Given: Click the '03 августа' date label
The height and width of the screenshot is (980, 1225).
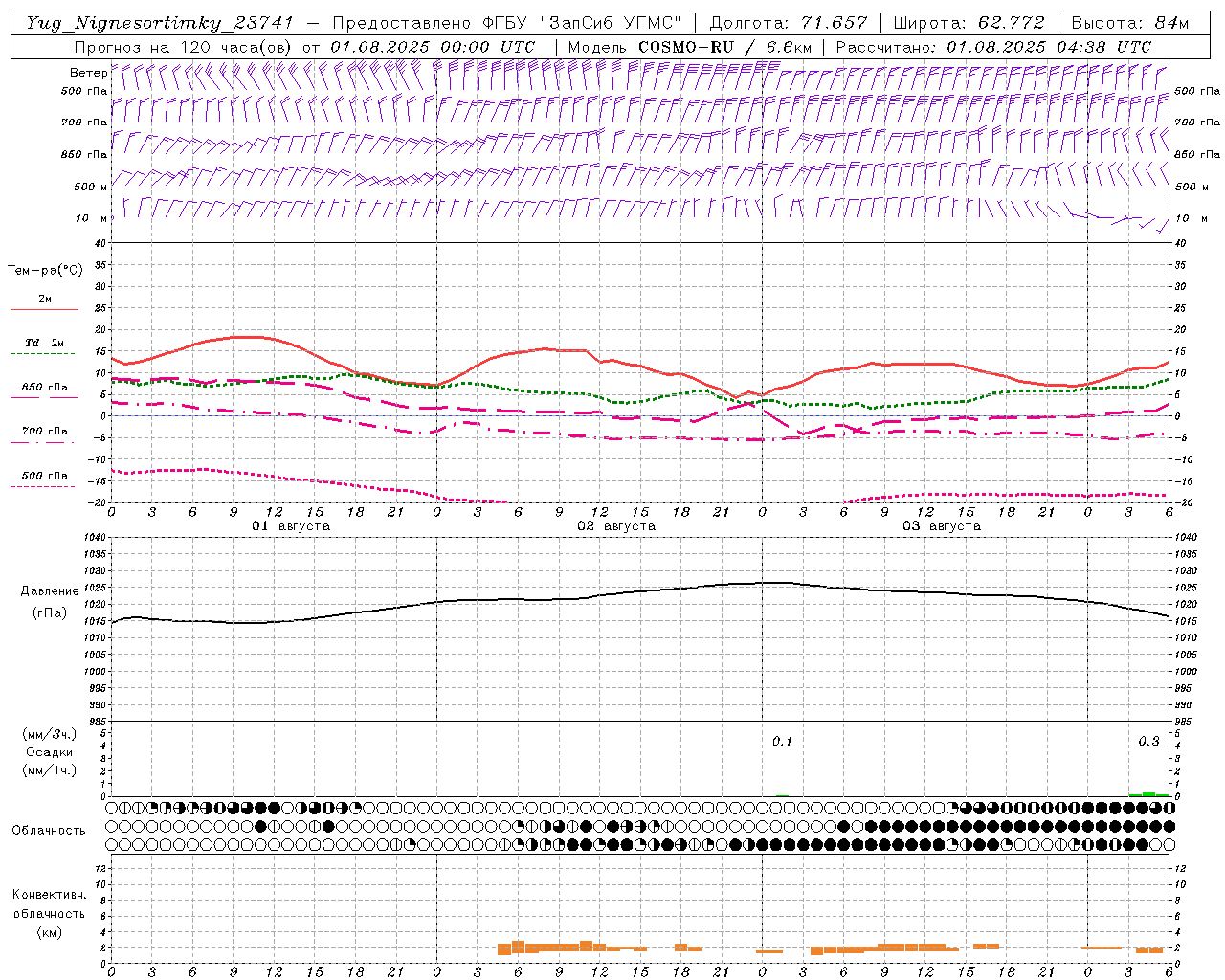Looking at the screenshot, I should [942, 526].
